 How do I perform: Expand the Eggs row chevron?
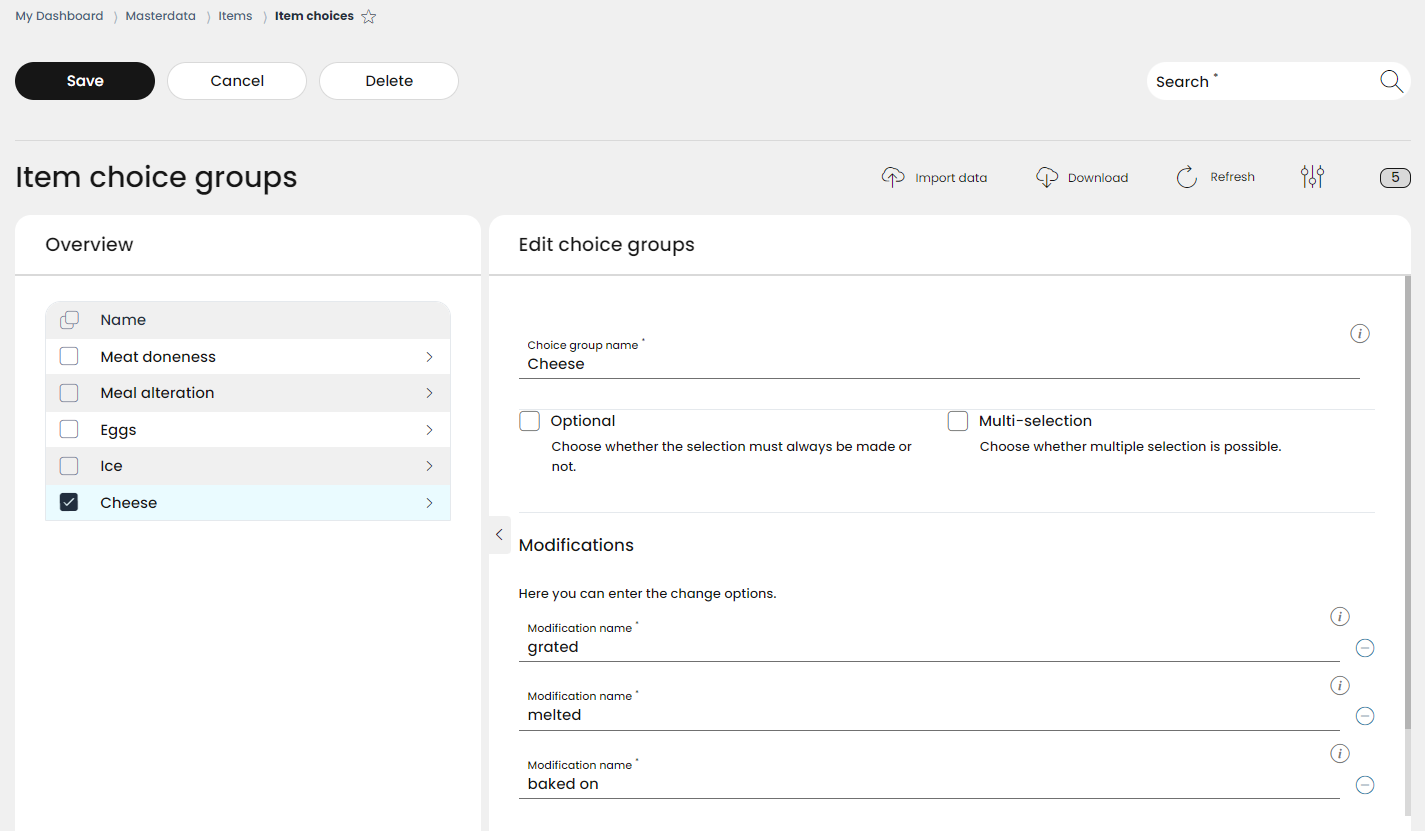[429, 430]
